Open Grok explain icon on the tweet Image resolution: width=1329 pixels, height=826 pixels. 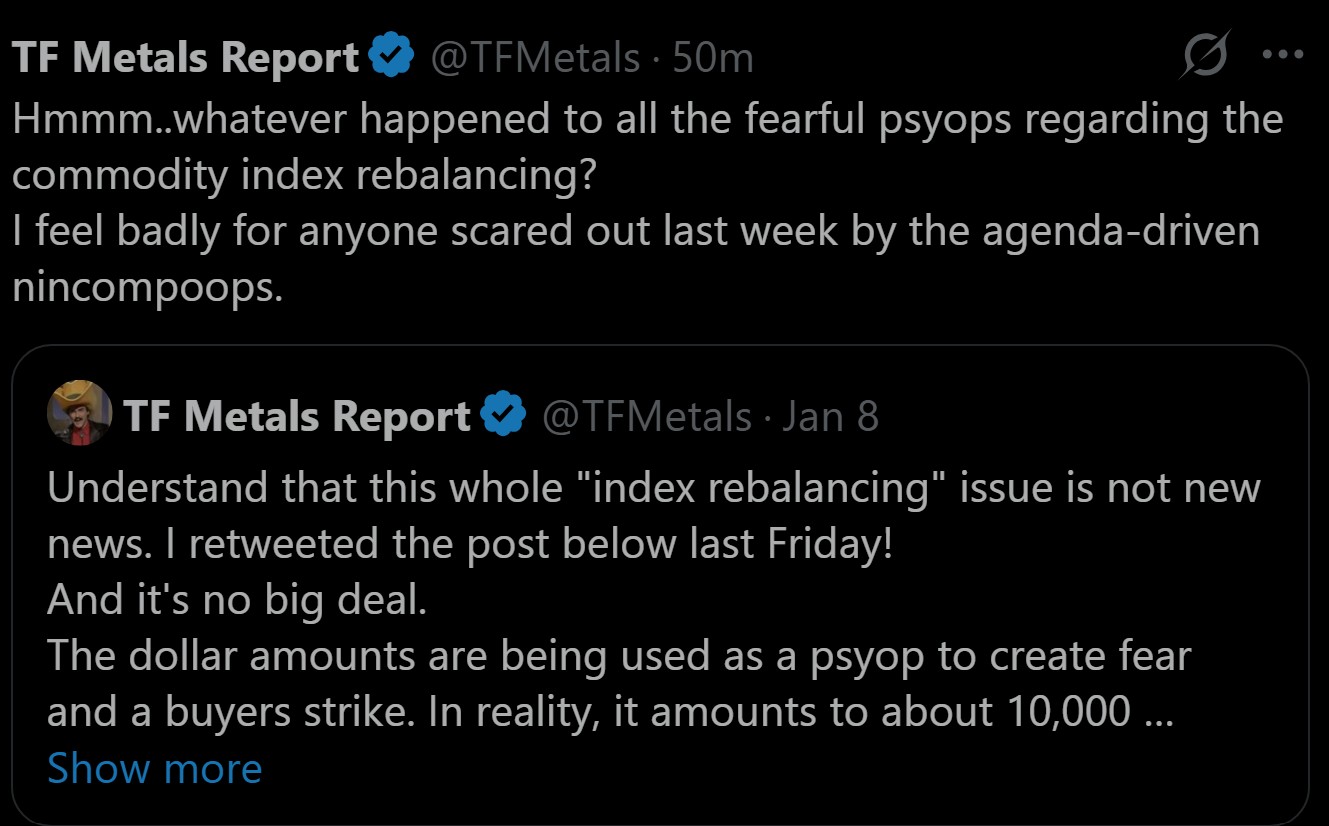coord(1202,58)
